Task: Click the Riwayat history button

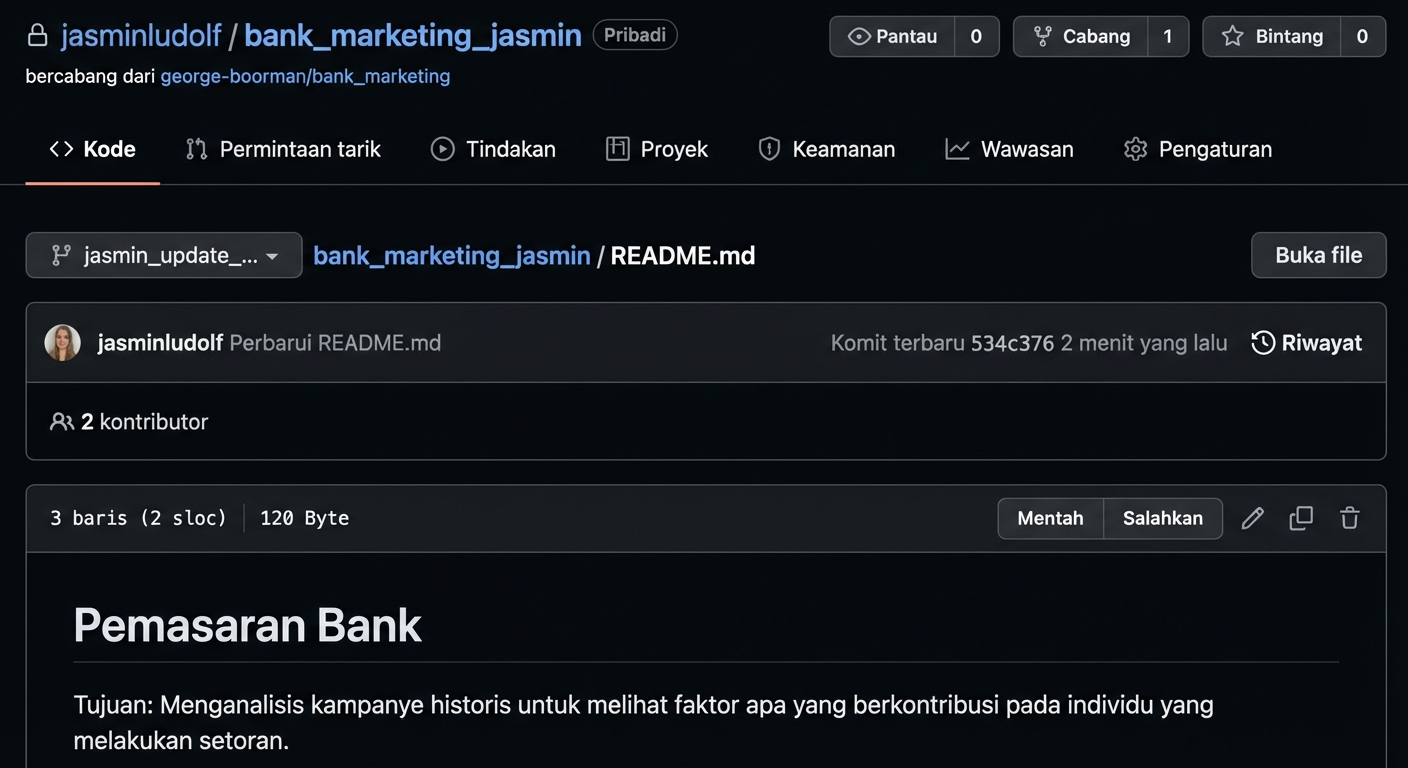Action: [x=1307, y=343]
